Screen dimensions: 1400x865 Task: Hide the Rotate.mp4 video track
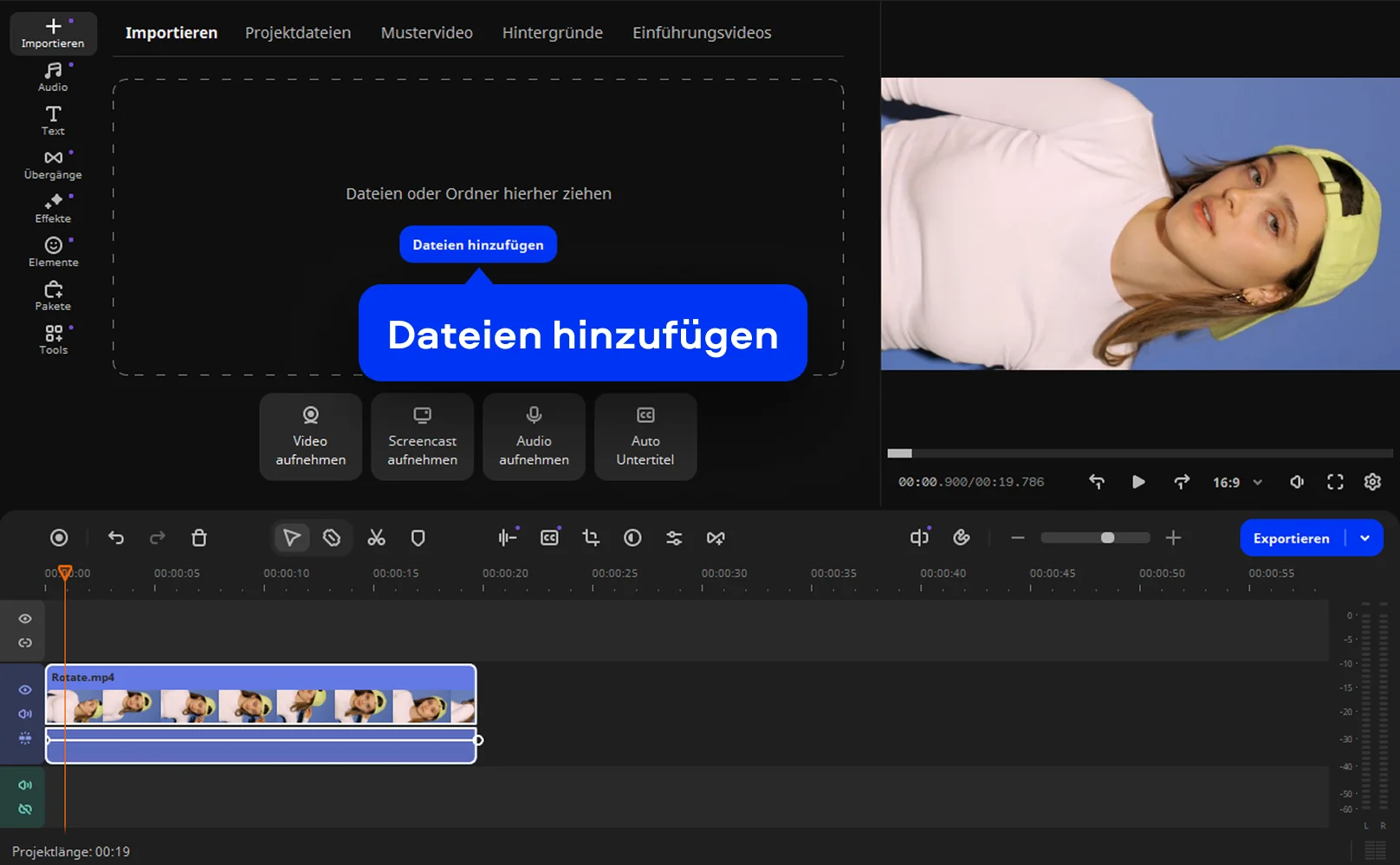click(x=25, y=690)
